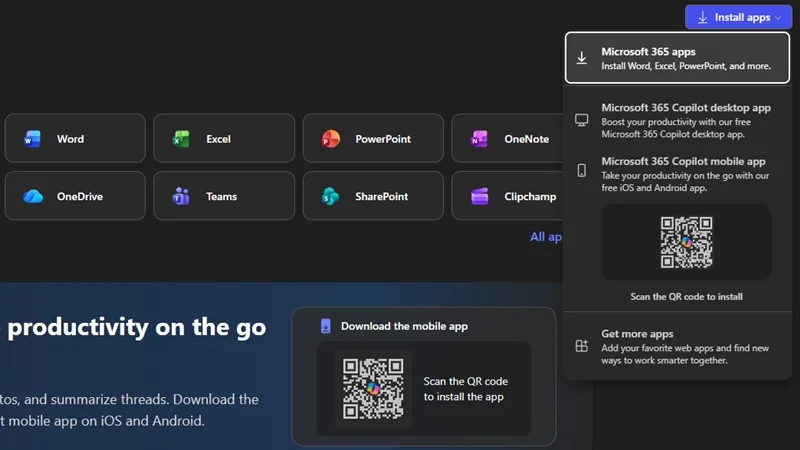Click the desktop monitor icon for Copilot
Screen dimensions: 800x450
(582, 120)
